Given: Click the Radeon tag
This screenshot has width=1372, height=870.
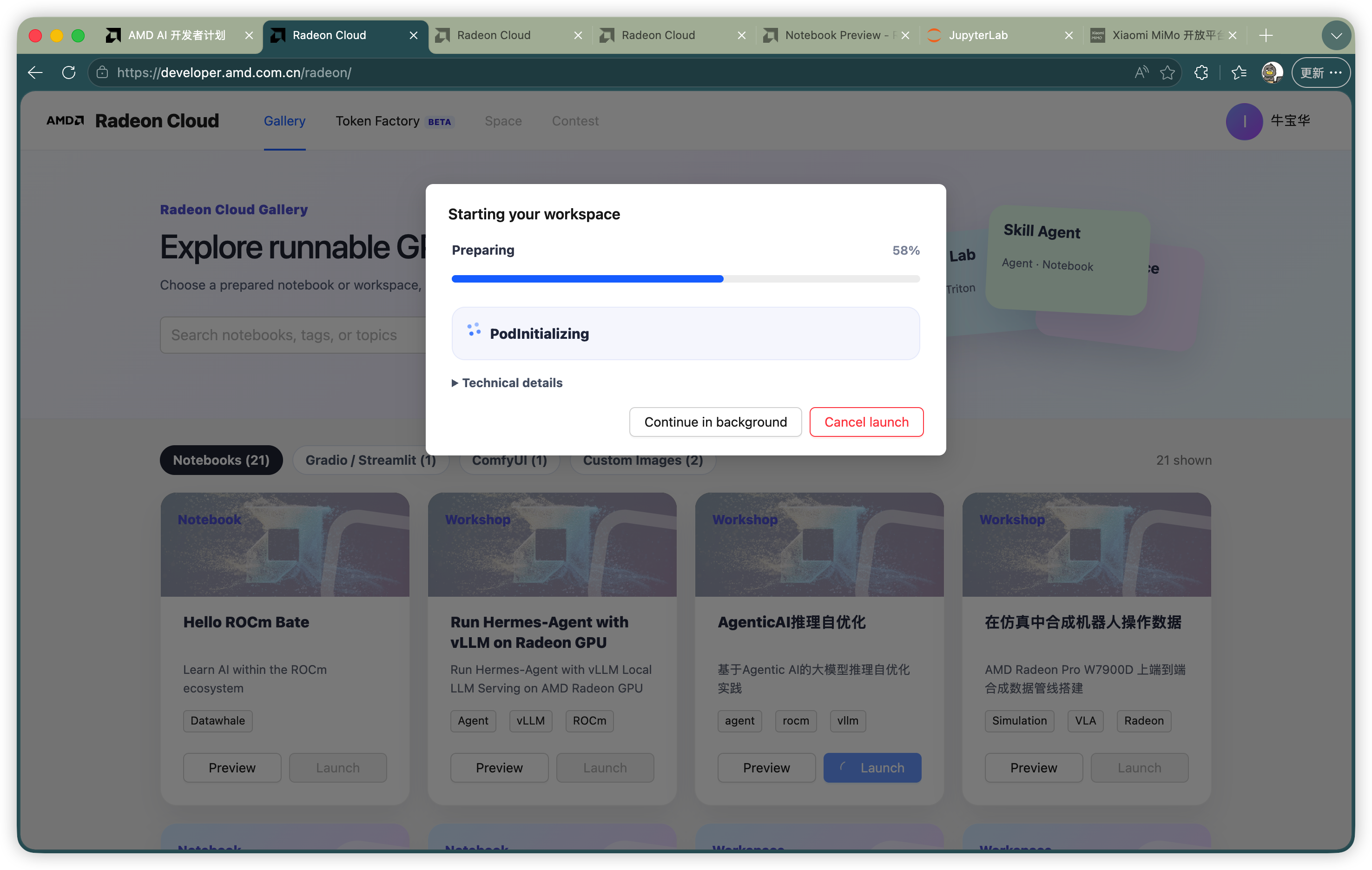Looking at the screenshot, I should click(1143, 721).
